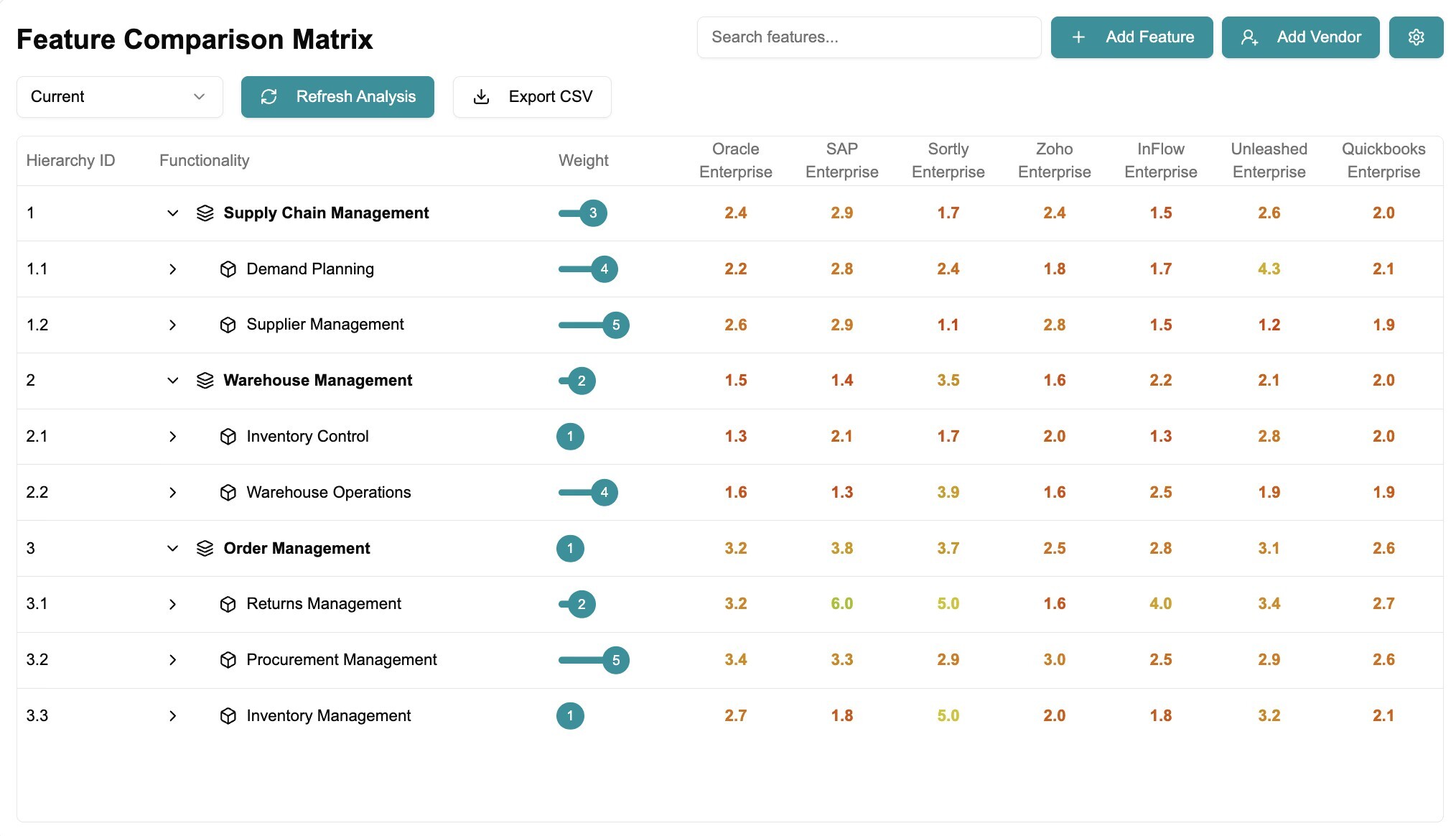
Task: Click the box icon beside Inventory Control
Action: tap(228, 437)
